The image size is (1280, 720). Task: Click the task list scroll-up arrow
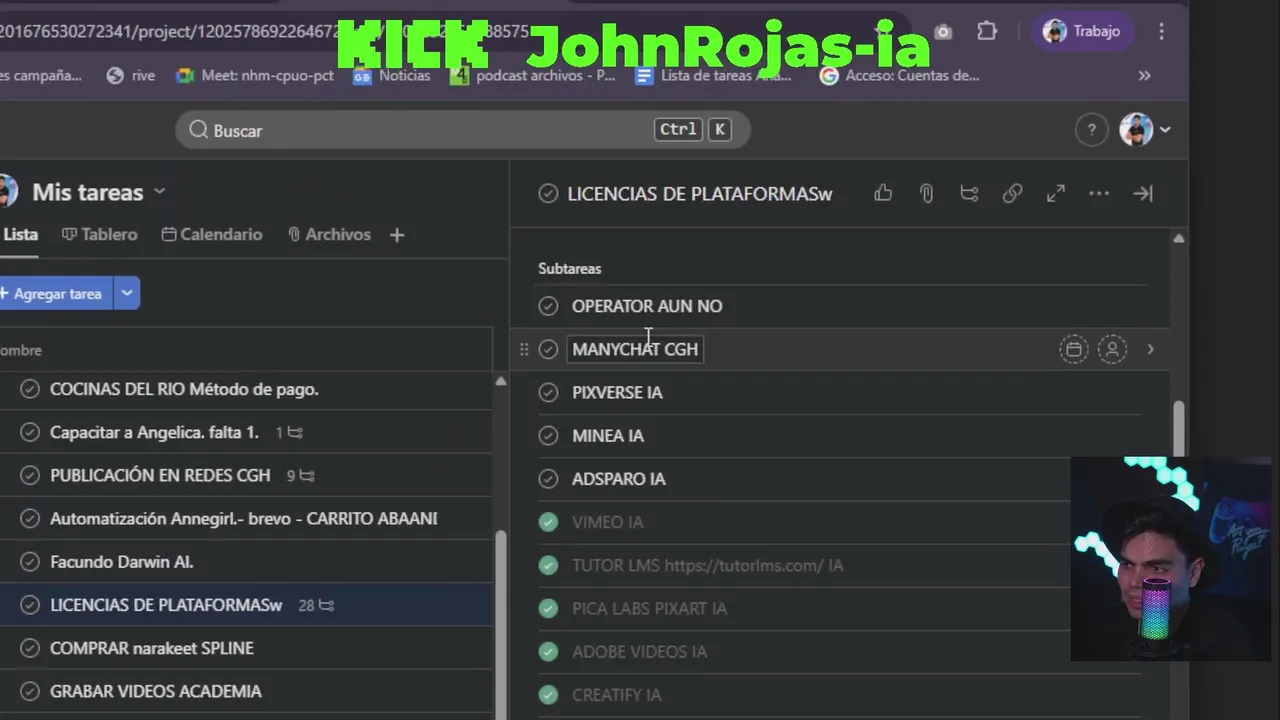[x=500, y=382]
